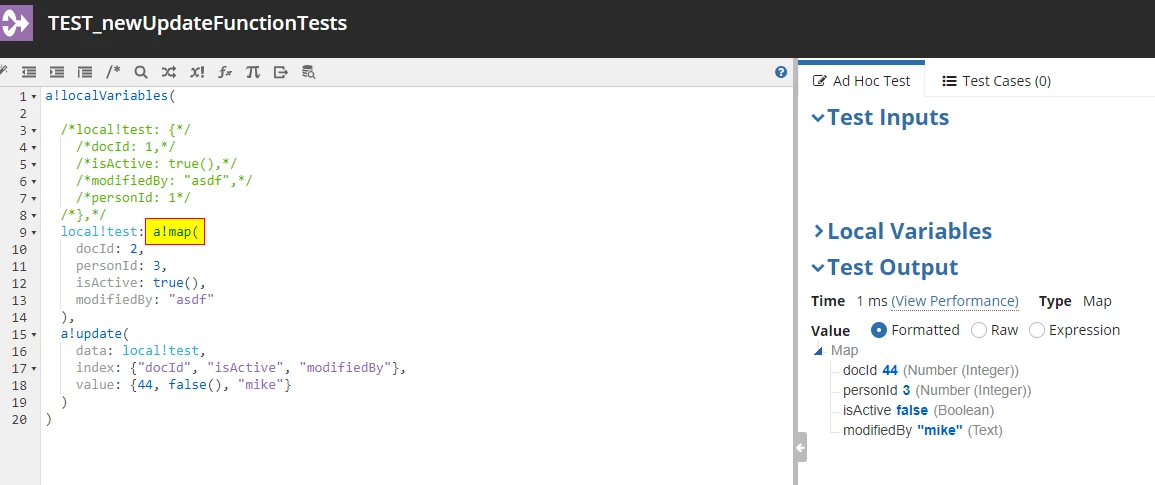This screenshot has width=1155, height=485.
Task: Click the TEST_newUpdateFunctionTests title
Action: [x=197, y=23]
